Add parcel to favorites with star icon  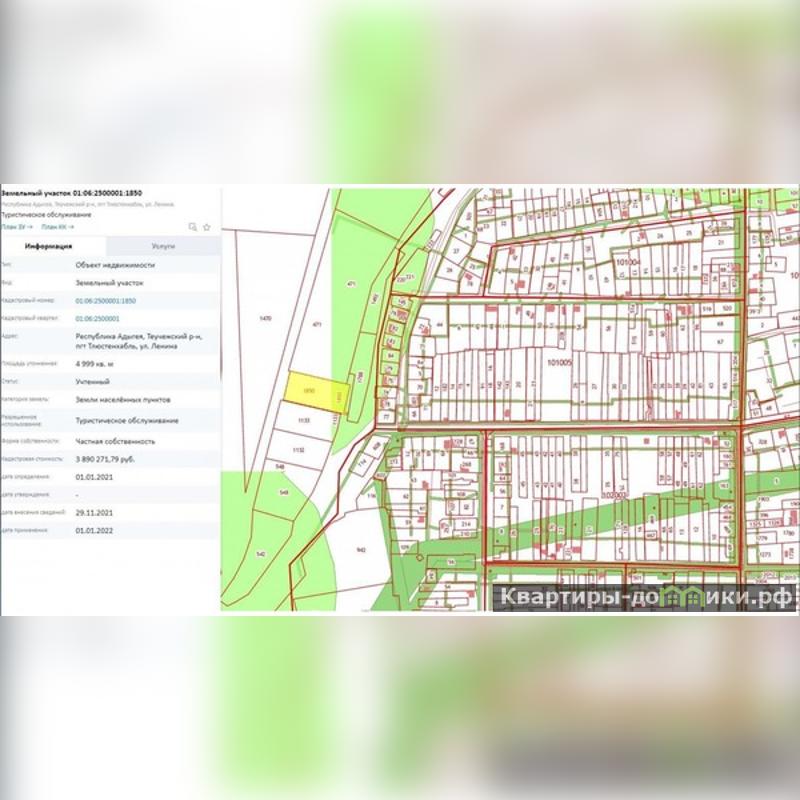click(x=207, y=227)
